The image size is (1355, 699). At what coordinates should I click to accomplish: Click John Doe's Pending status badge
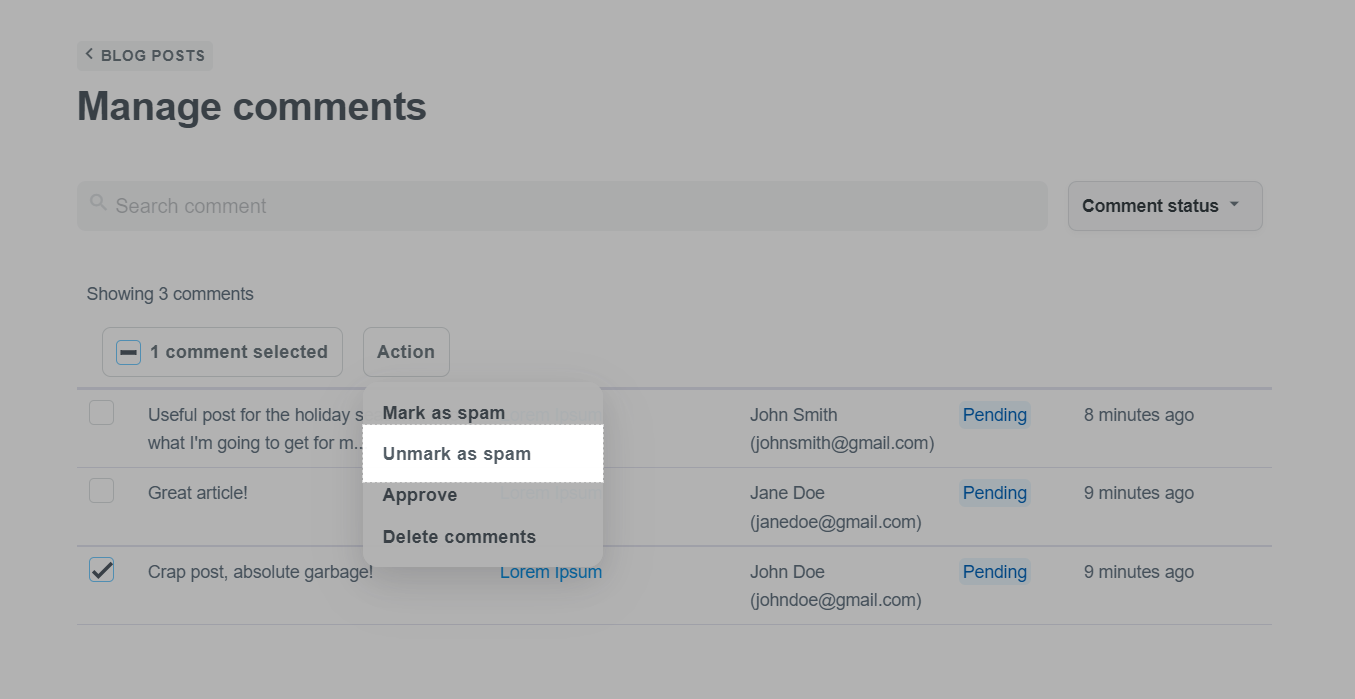pyautogui.click(x=995, y=572)
